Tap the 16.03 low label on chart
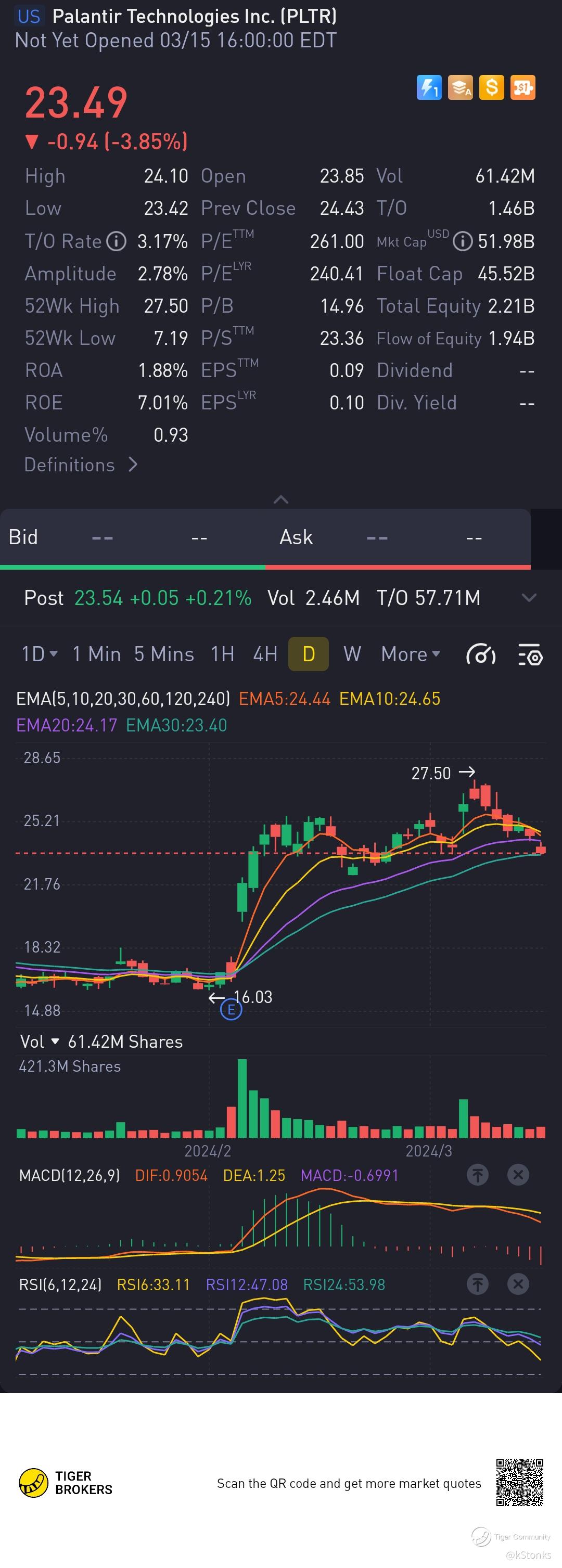This screenshot has height=1568, width=562. (253, 997)
